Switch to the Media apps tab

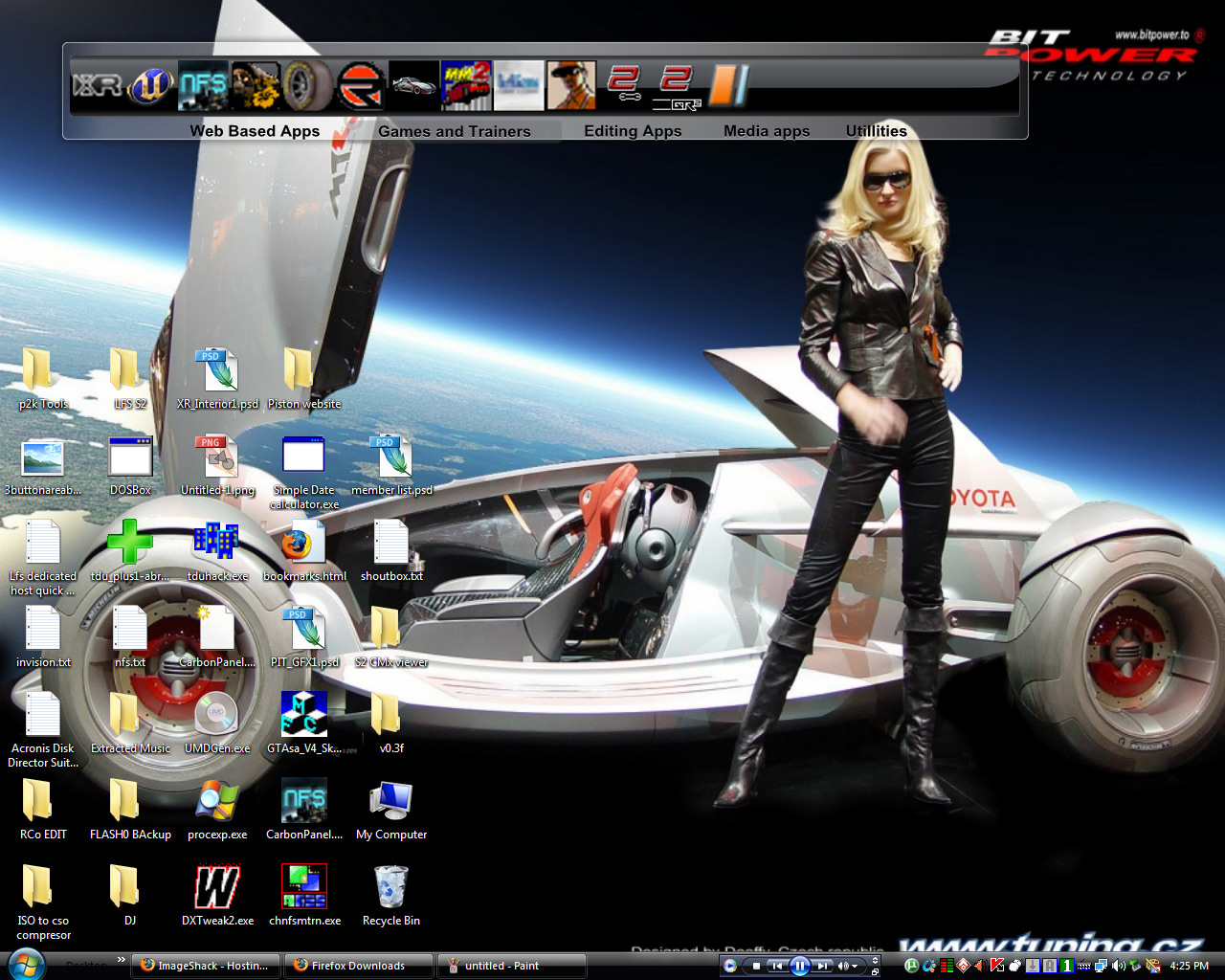click(x=767, y=131)
